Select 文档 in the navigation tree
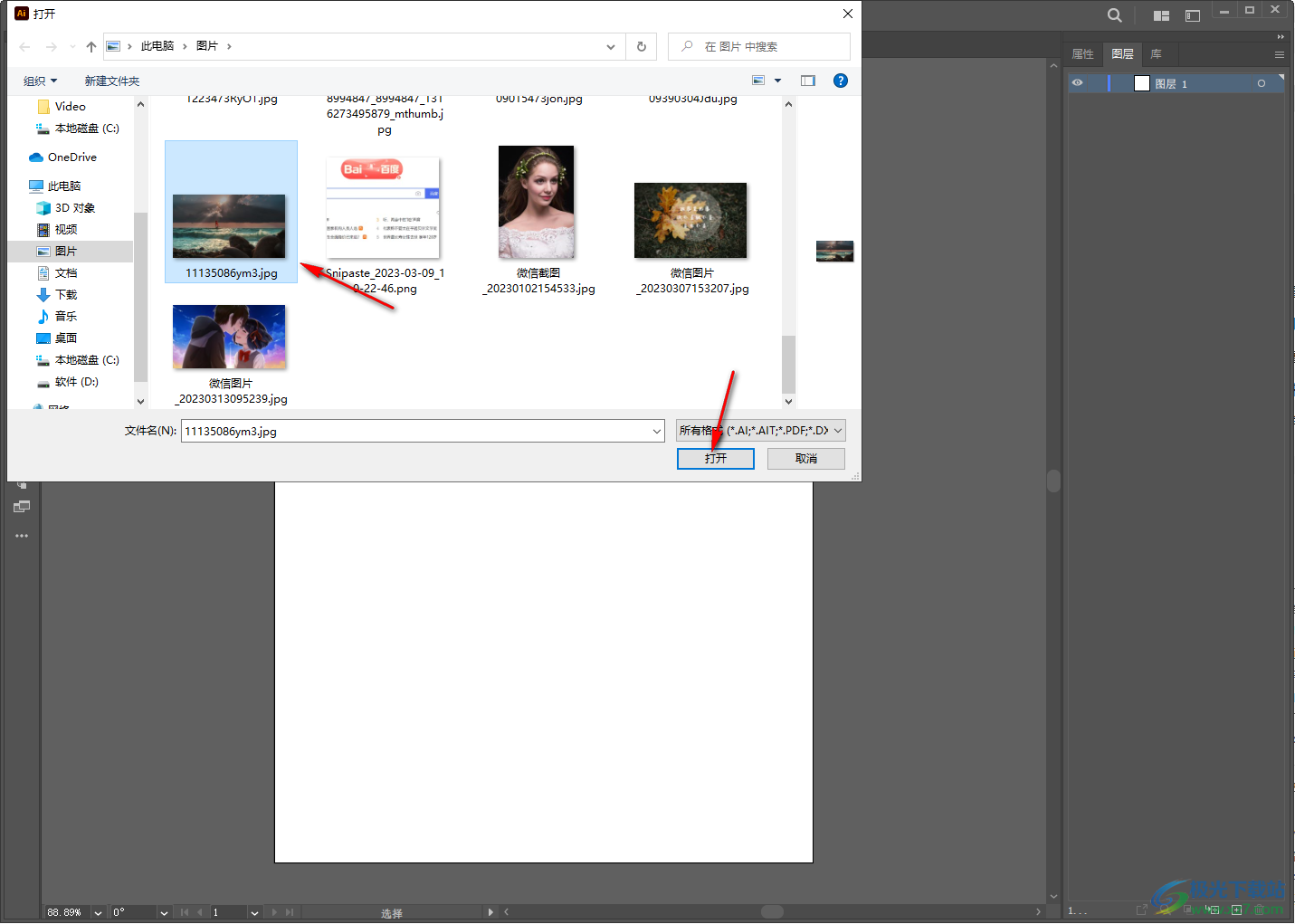 (66, 273)
